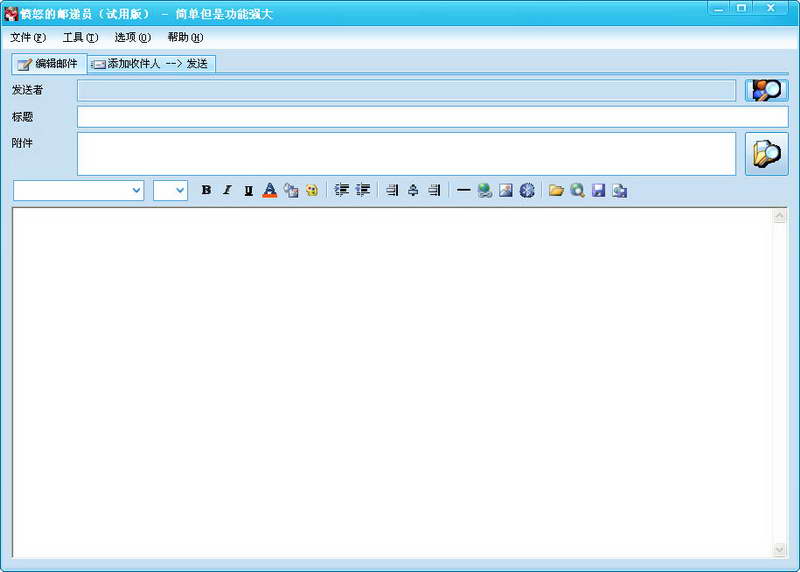Insert a horizontal line

[x=463, y=190]
